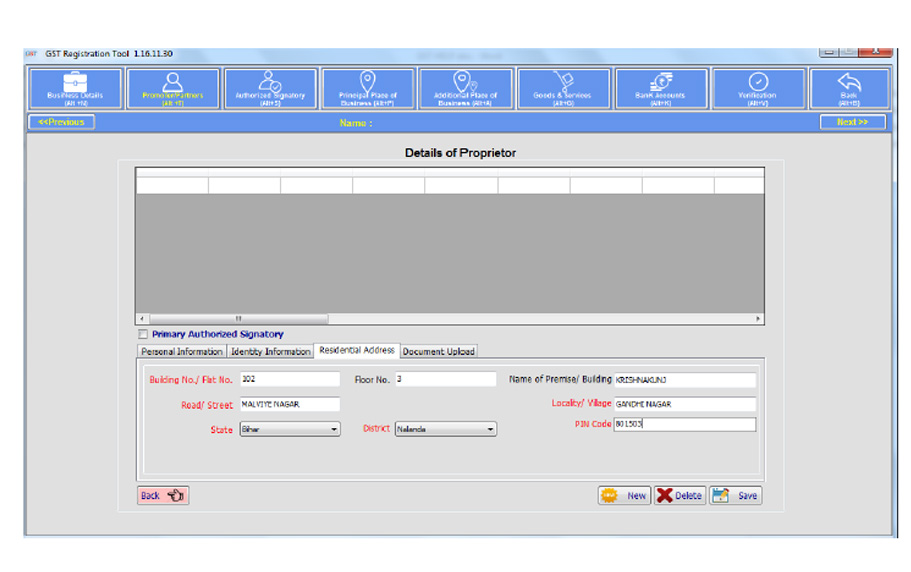
Task: Click the Back arrow toolbar icon
Action: [849, 88]
